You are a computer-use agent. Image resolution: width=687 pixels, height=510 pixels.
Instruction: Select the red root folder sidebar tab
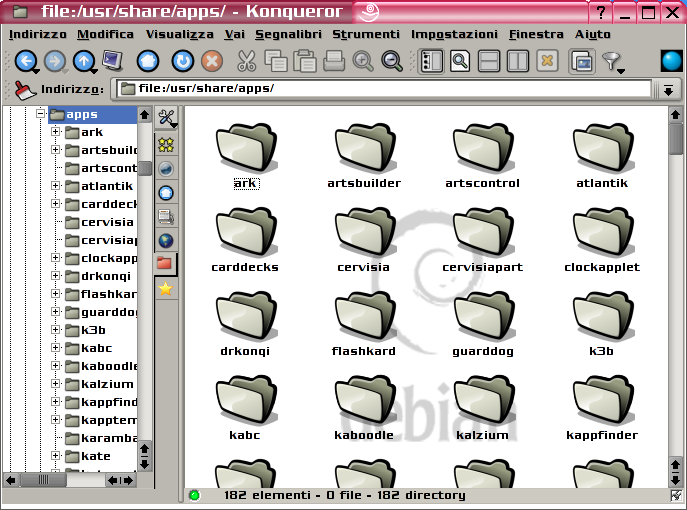pos(165,264)
